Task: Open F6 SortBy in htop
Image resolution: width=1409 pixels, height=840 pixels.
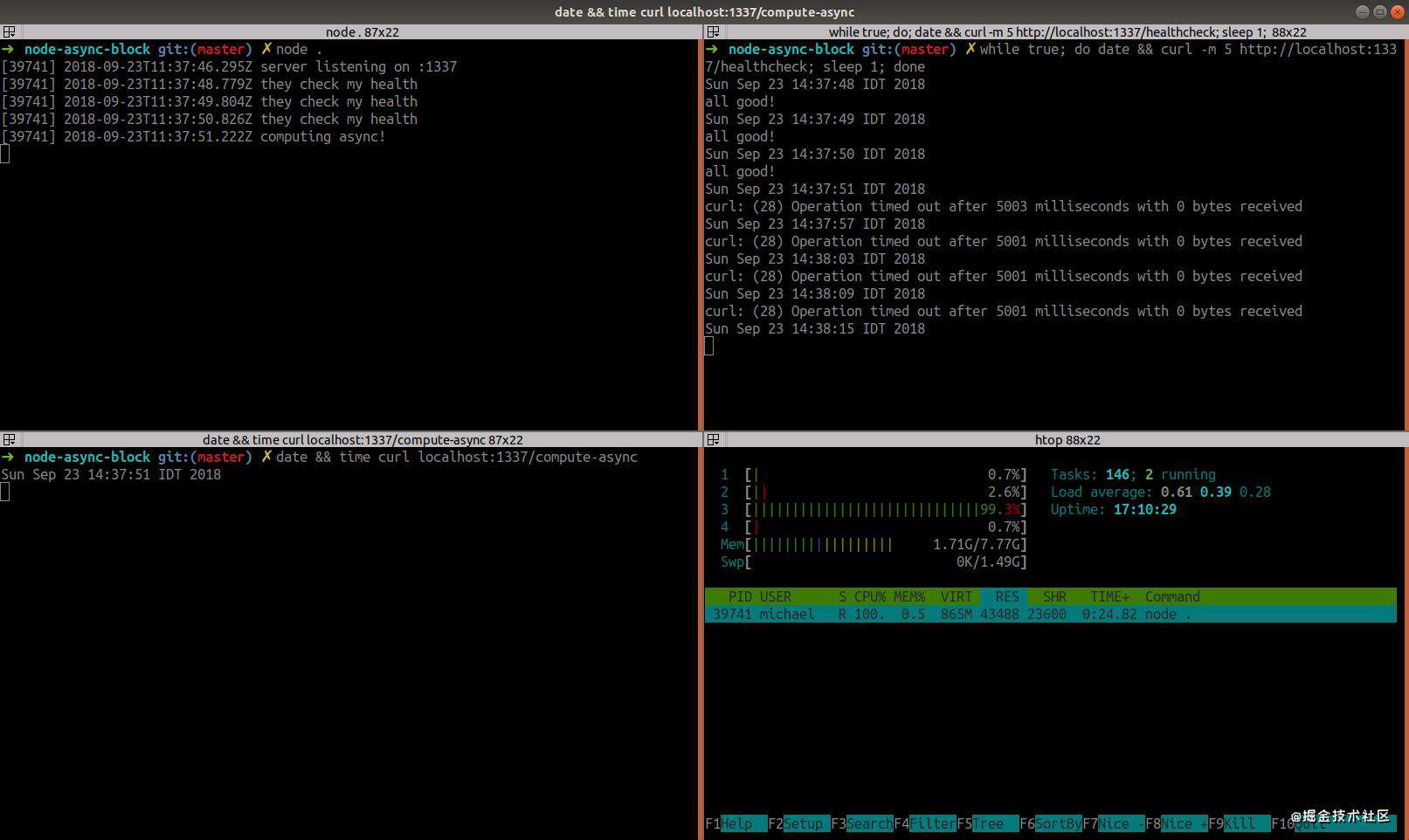Action: tap(1051, 823)
